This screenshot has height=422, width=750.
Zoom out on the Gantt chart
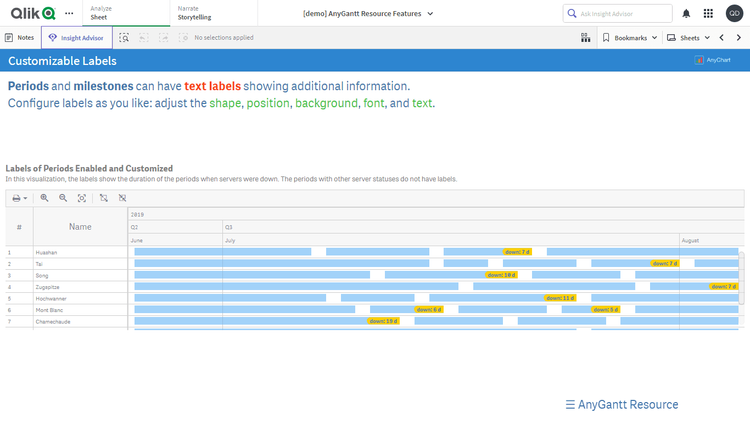[63, 198]
